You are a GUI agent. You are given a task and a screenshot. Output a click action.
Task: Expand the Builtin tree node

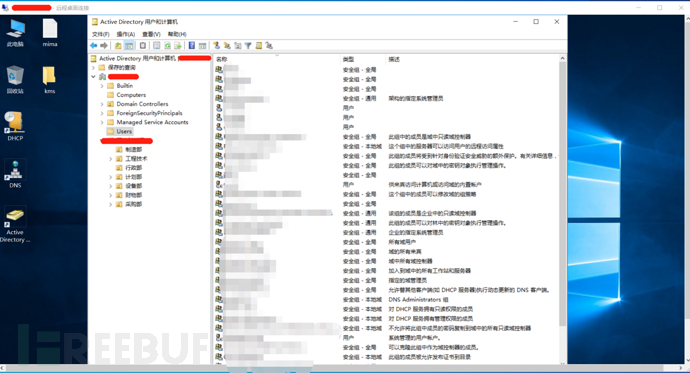tap(102, 86)
